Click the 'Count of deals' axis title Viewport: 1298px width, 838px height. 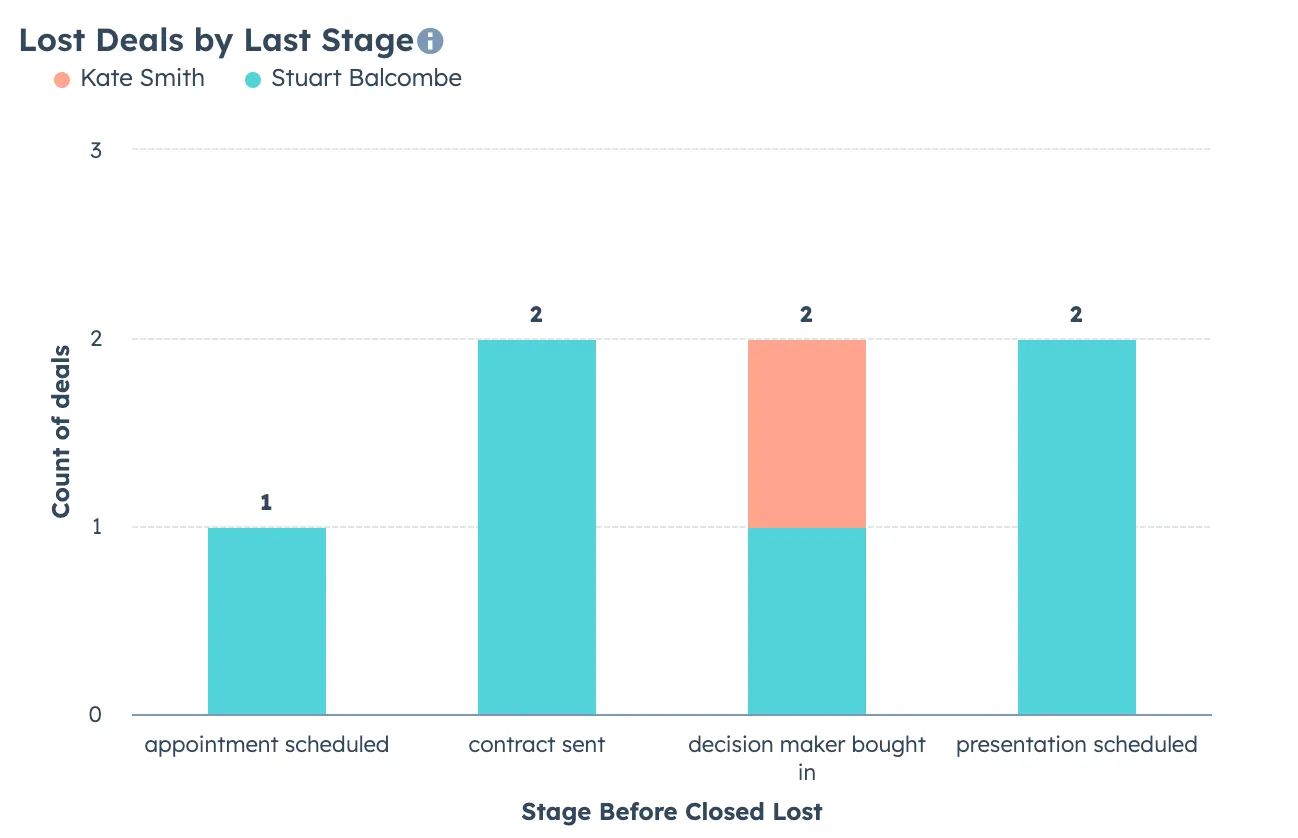62,432
